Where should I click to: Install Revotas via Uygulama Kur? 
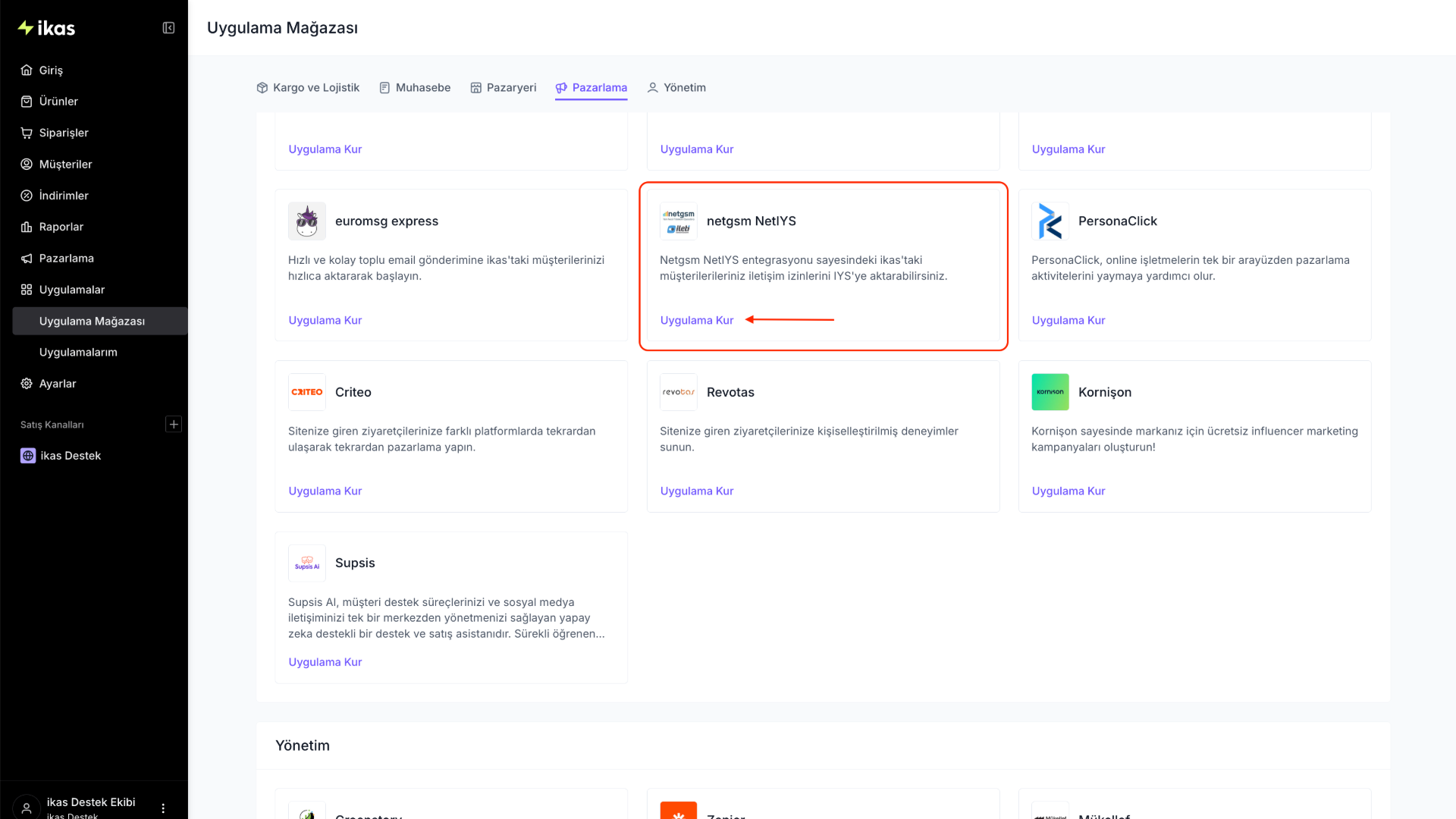click(x=697, y=491)
